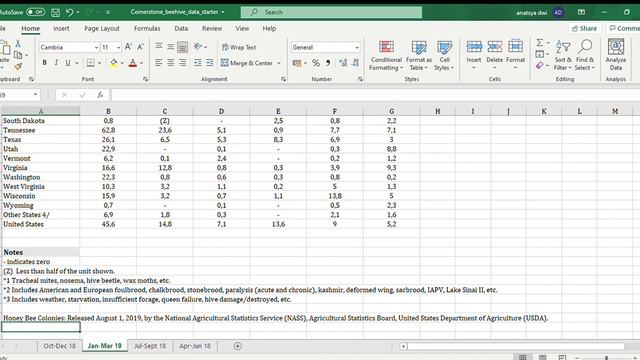Select column D header
Screen dimensions: 640x360
click(x=221, y=111)
